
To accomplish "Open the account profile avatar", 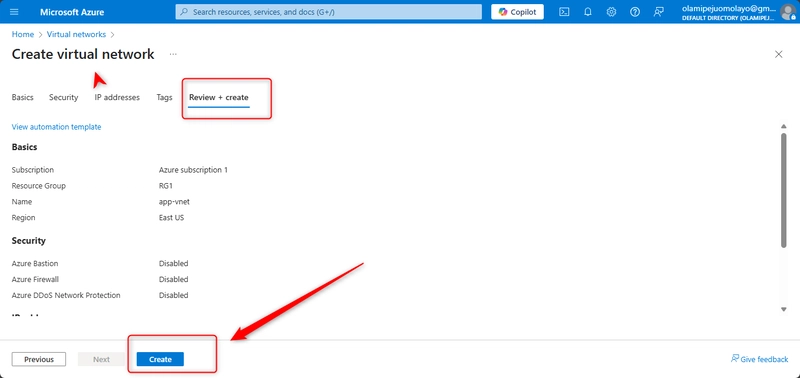I will pos(788,12).
